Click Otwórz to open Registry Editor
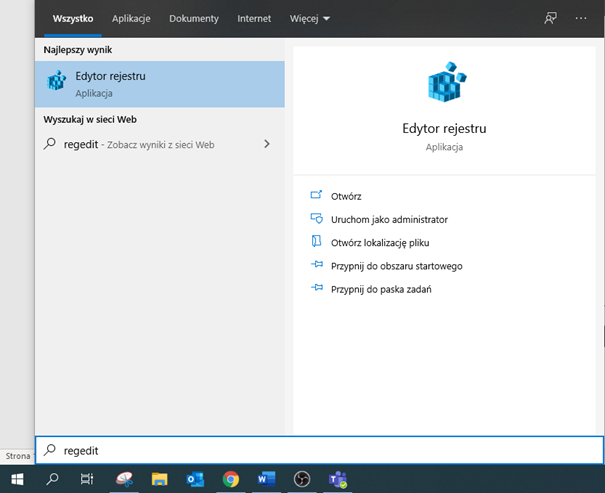 coord(346,196)
